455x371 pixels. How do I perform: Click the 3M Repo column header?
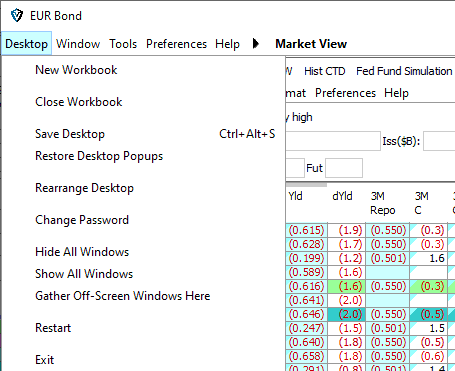(383, 203)
